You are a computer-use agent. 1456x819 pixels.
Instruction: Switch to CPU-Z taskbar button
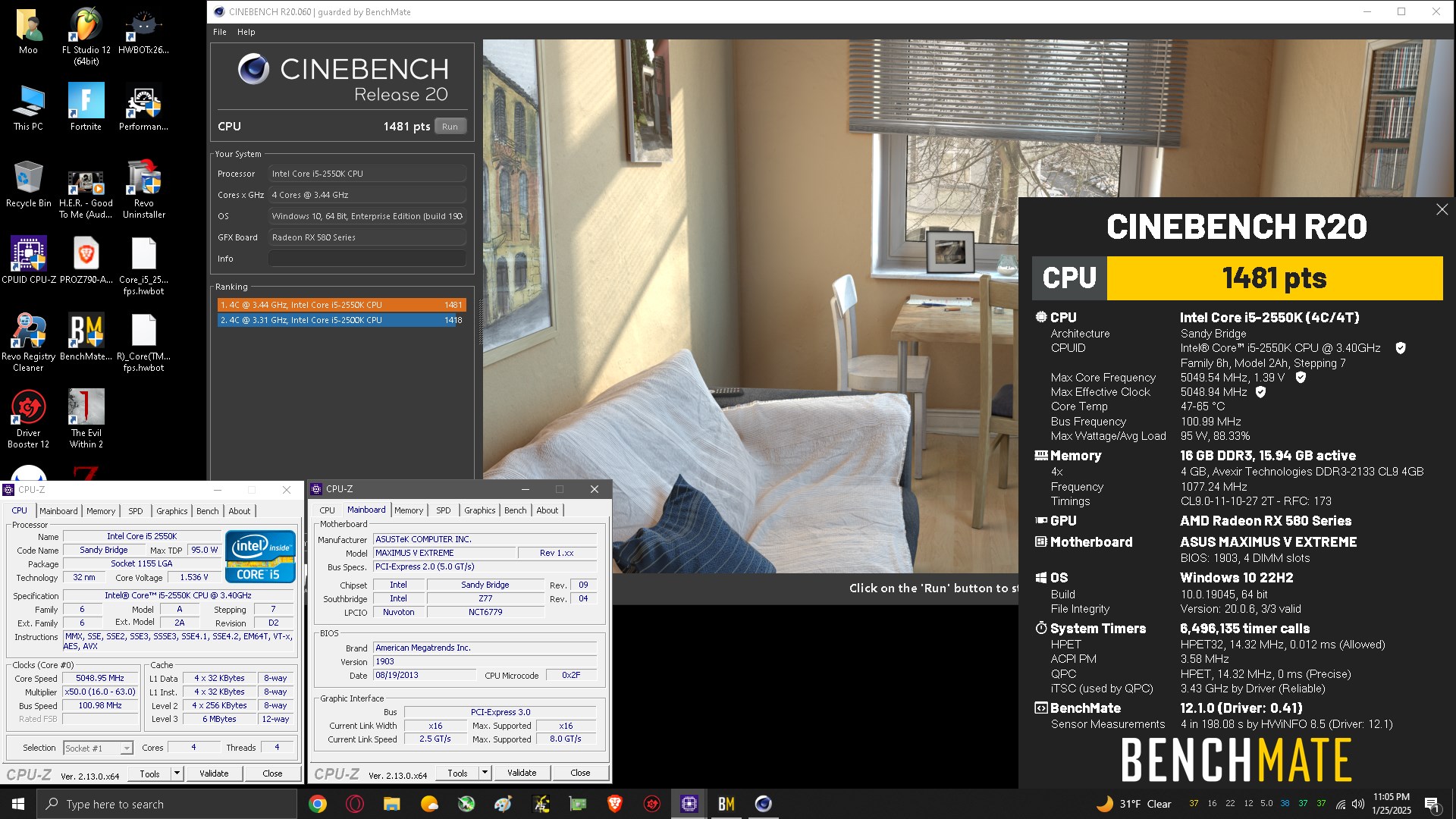point(689,804)
